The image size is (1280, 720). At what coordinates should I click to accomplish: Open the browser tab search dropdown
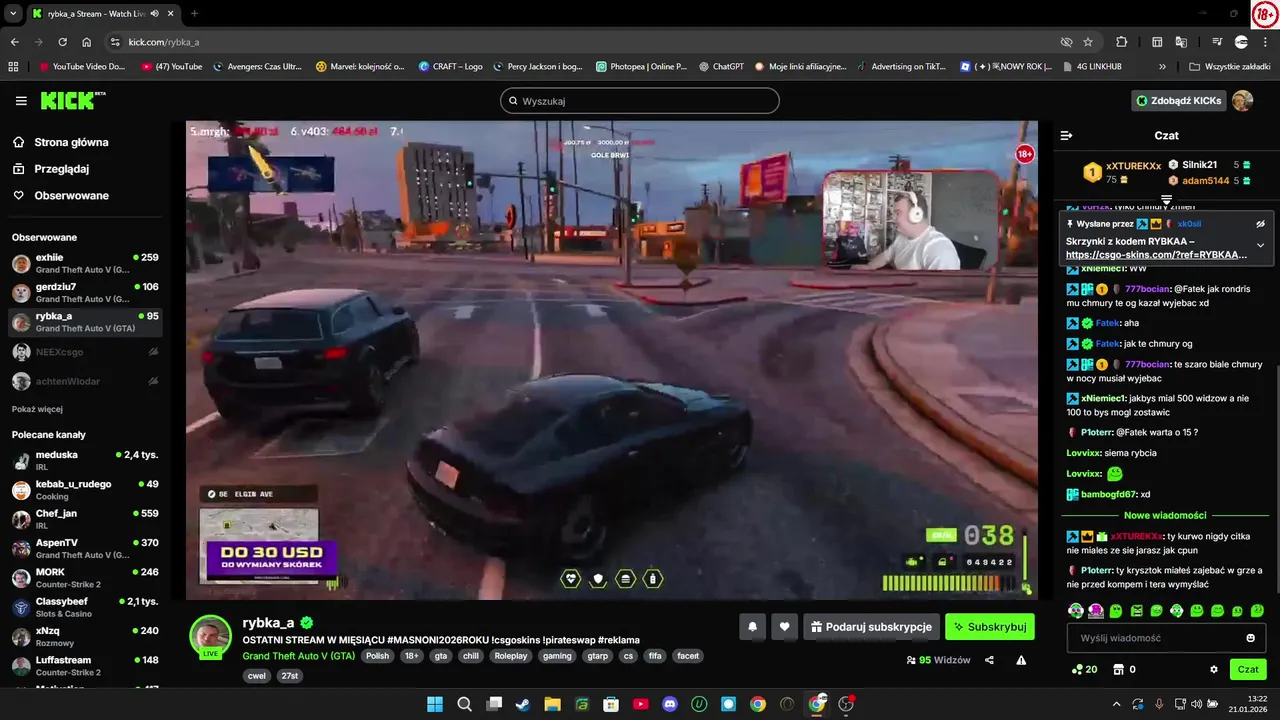point(12,14)
